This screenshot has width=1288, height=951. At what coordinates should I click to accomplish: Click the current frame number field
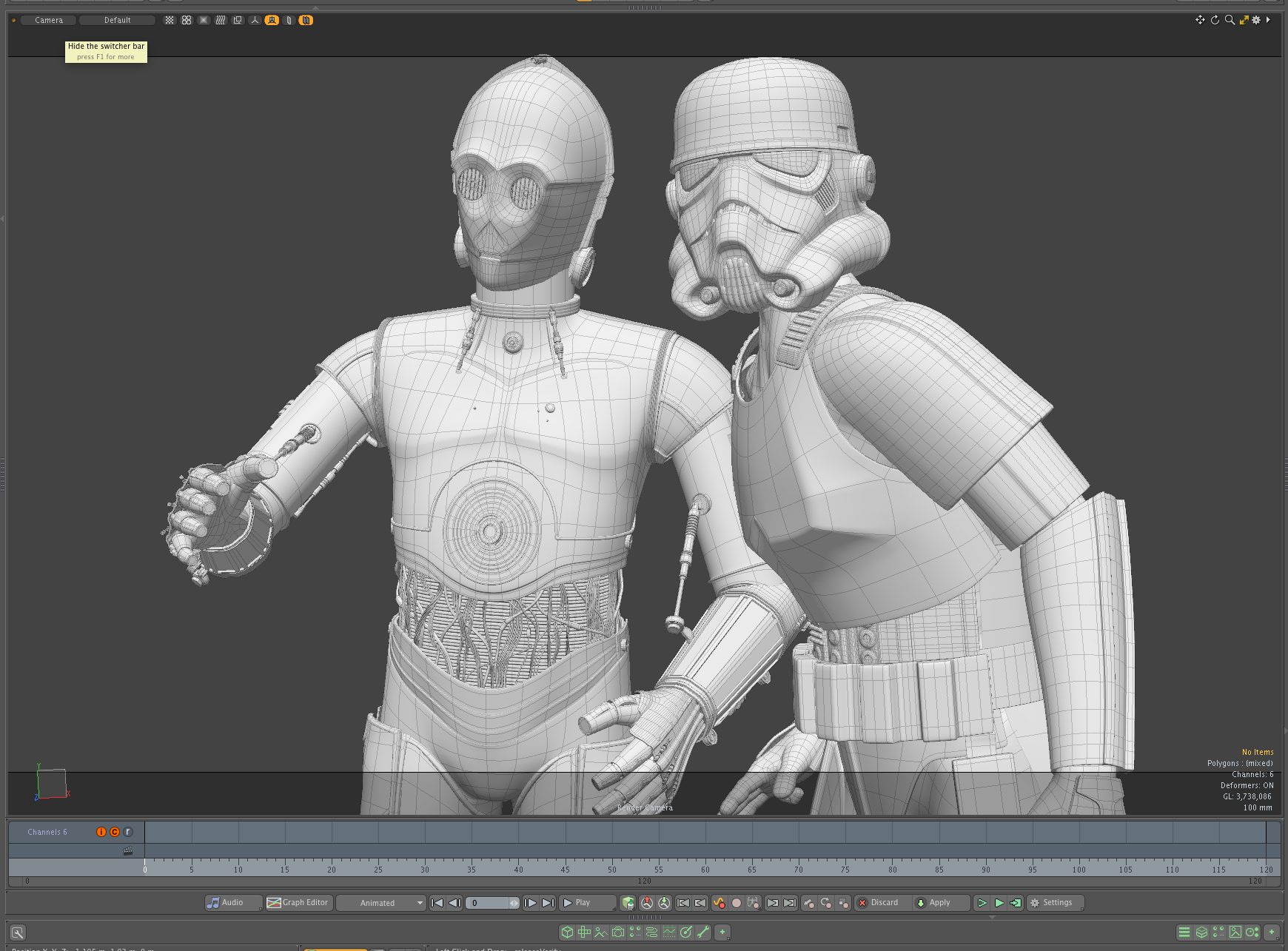click(x=486, y=903)
